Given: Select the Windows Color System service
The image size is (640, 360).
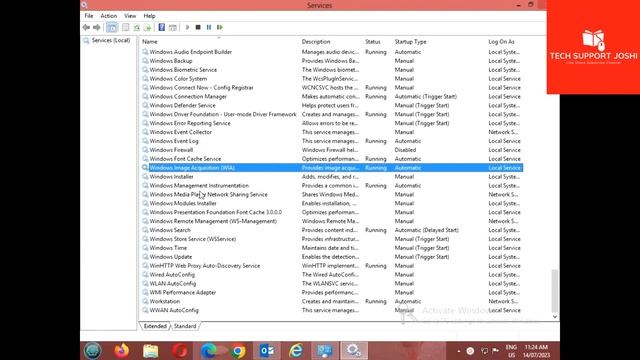Looking at the screenshot, I should pos(178,79).
